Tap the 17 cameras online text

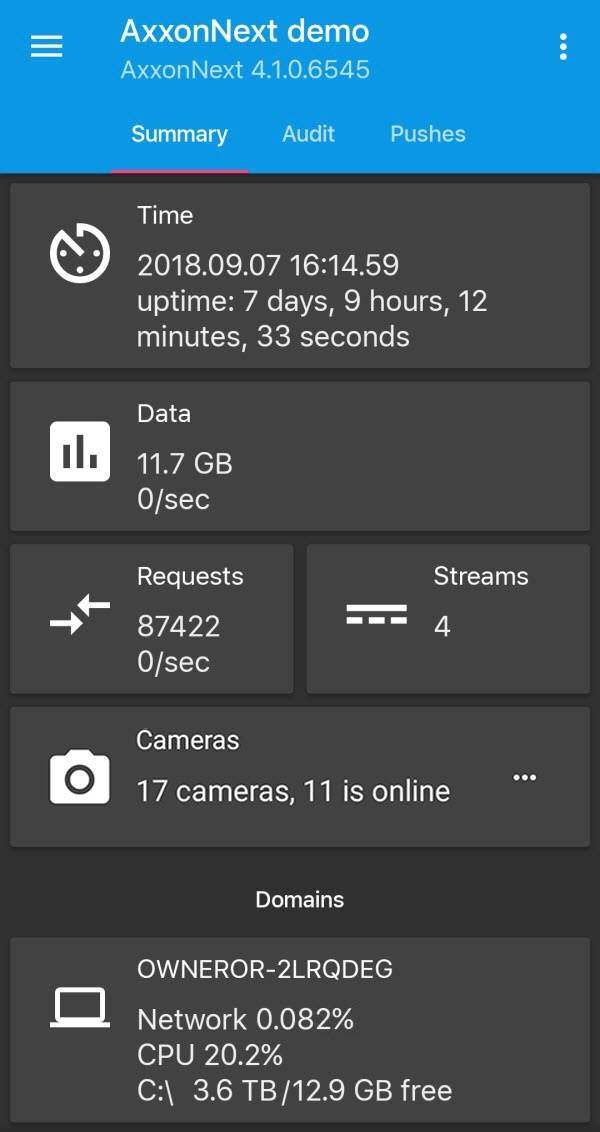click(293, 792)
